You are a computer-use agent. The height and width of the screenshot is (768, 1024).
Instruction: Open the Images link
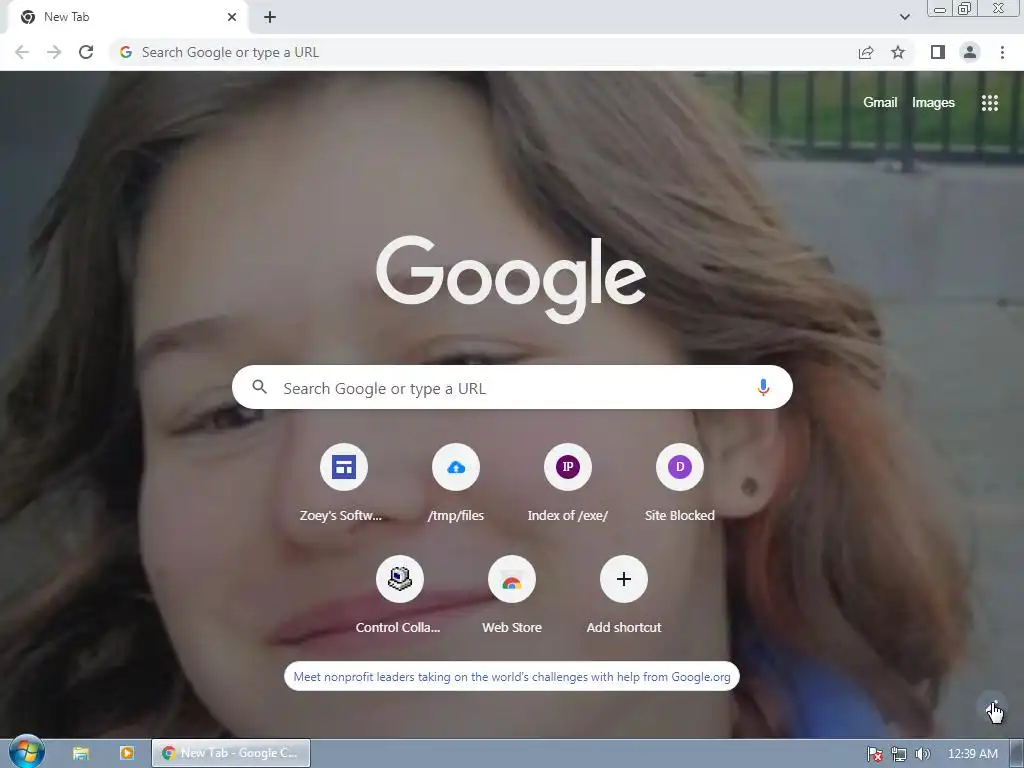(x=933, y=103)
